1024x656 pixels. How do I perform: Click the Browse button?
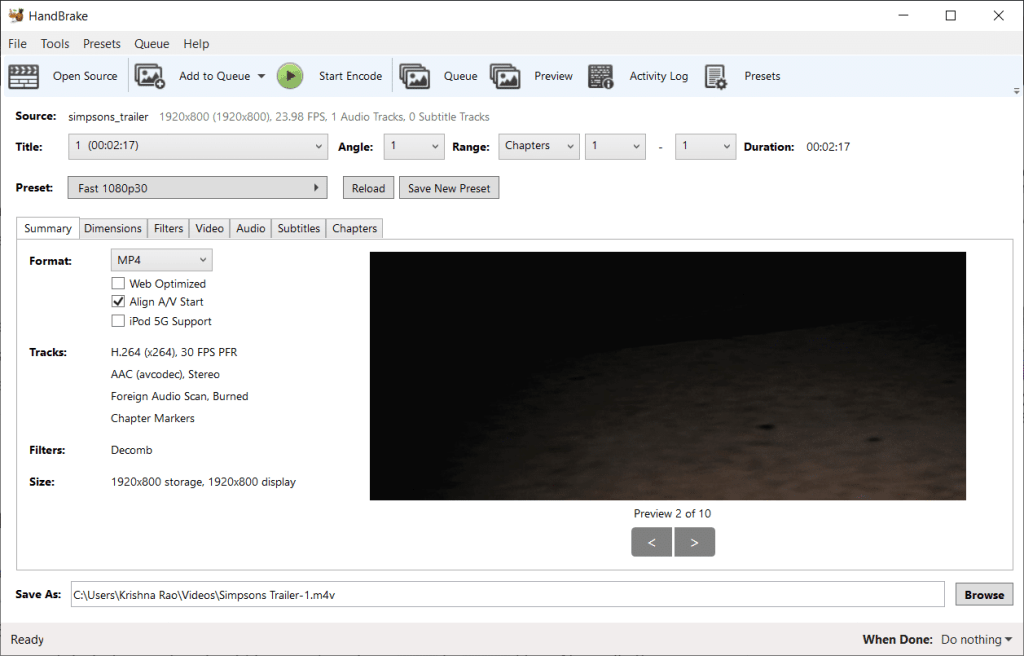[x=983, y=594]
